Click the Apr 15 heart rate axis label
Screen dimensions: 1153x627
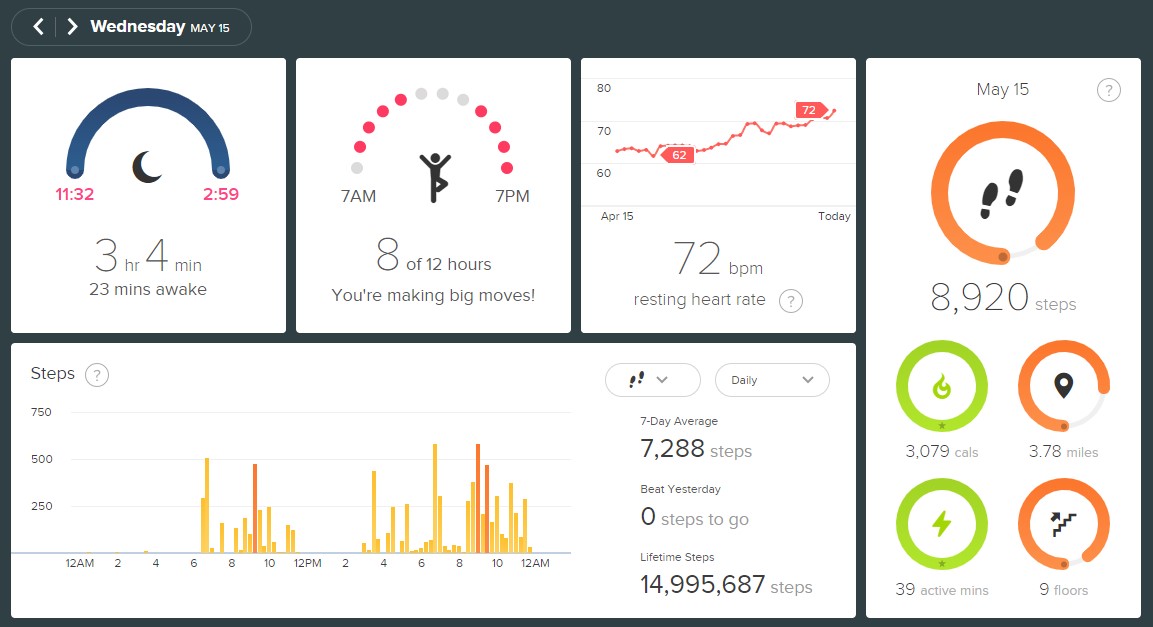click(617, 216)
